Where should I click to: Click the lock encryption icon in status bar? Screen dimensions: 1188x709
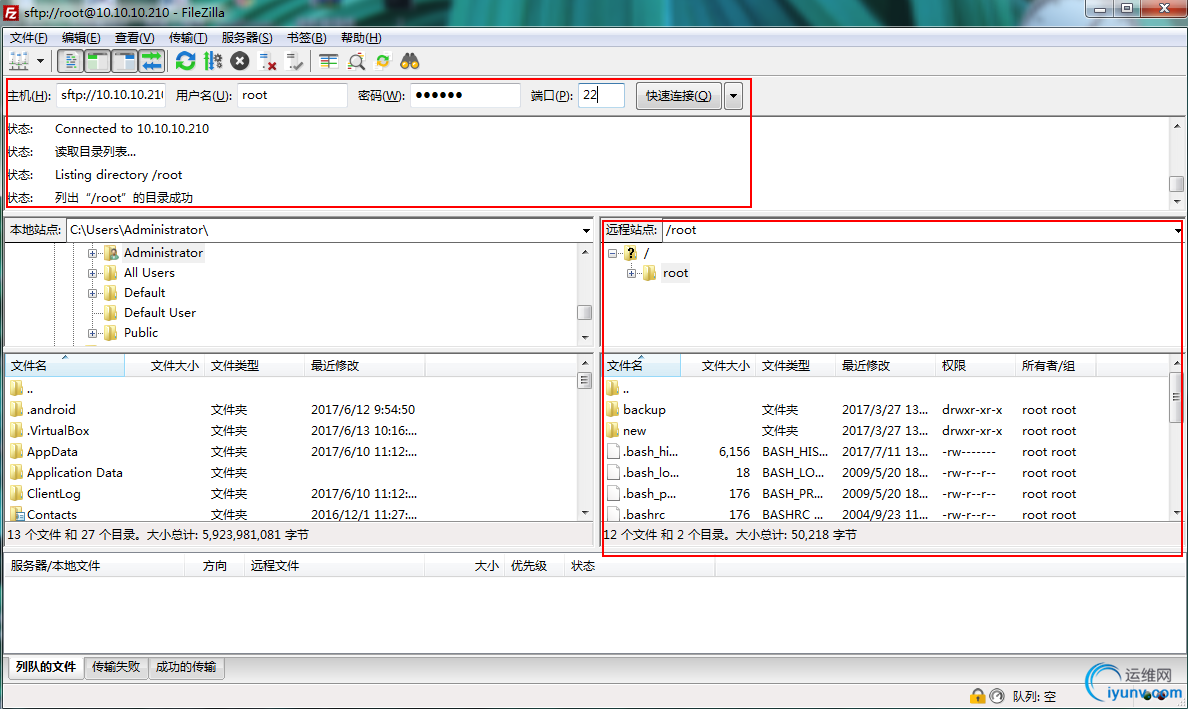point(977,695)
